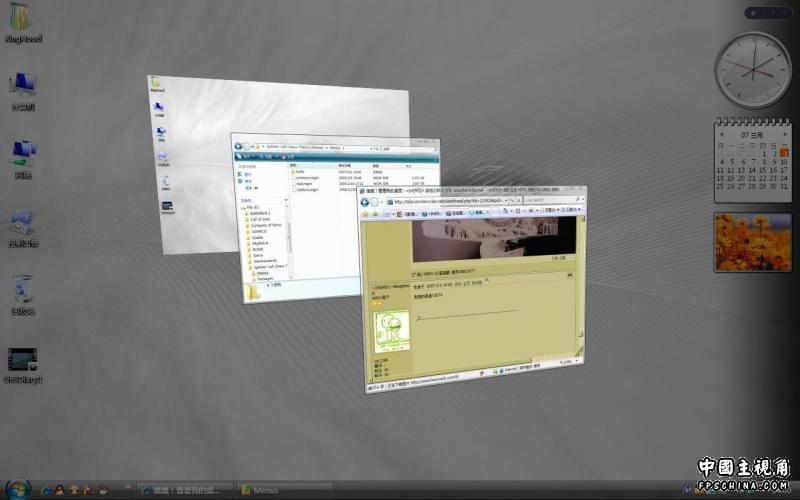Open Favorites Center star in Internet Explorer
The width and height of the screenshot is (800, 500).
366,215
